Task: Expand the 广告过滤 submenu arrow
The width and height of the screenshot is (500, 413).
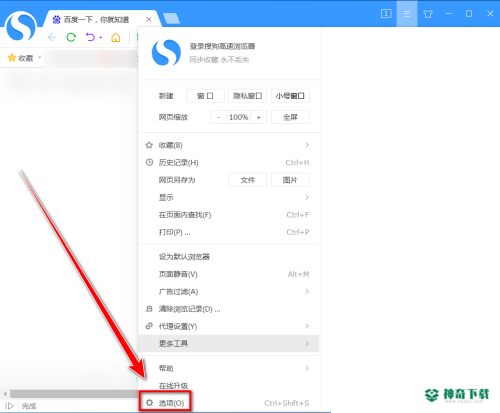Action: [x=307, y=291]
